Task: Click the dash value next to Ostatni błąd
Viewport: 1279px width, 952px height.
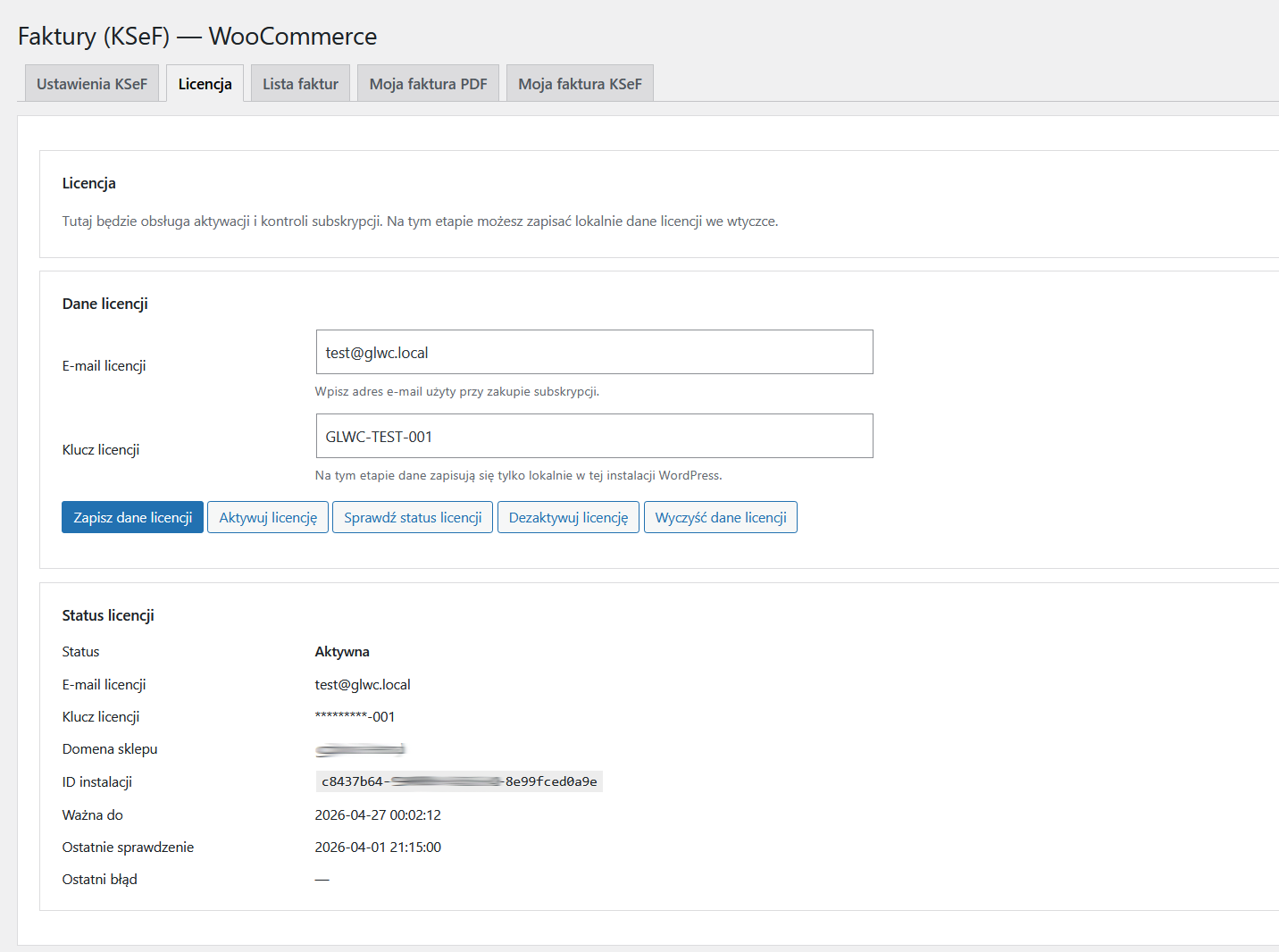Action: [x=322, y=880]
